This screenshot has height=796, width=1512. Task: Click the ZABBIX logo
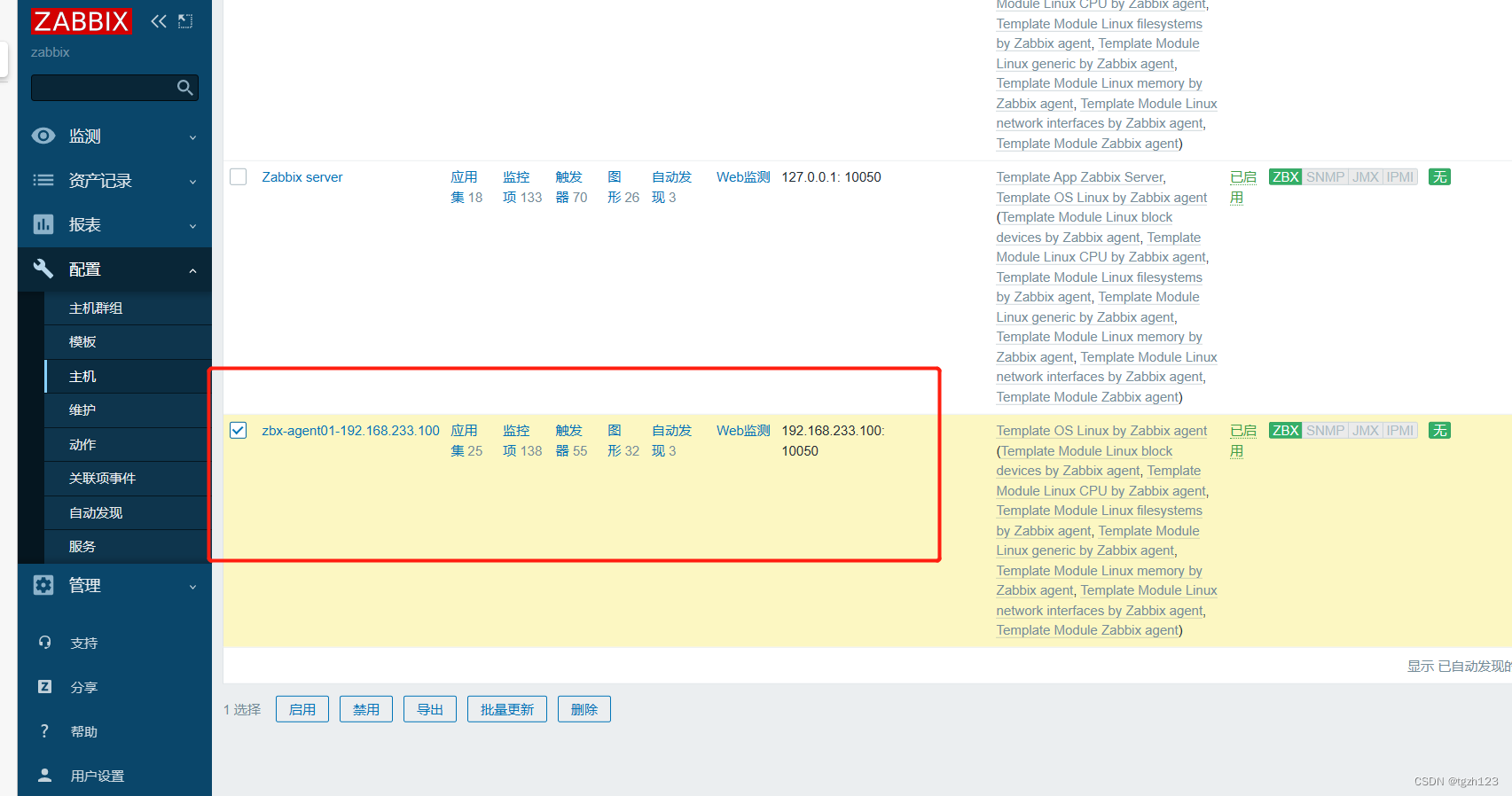[82, 21]
